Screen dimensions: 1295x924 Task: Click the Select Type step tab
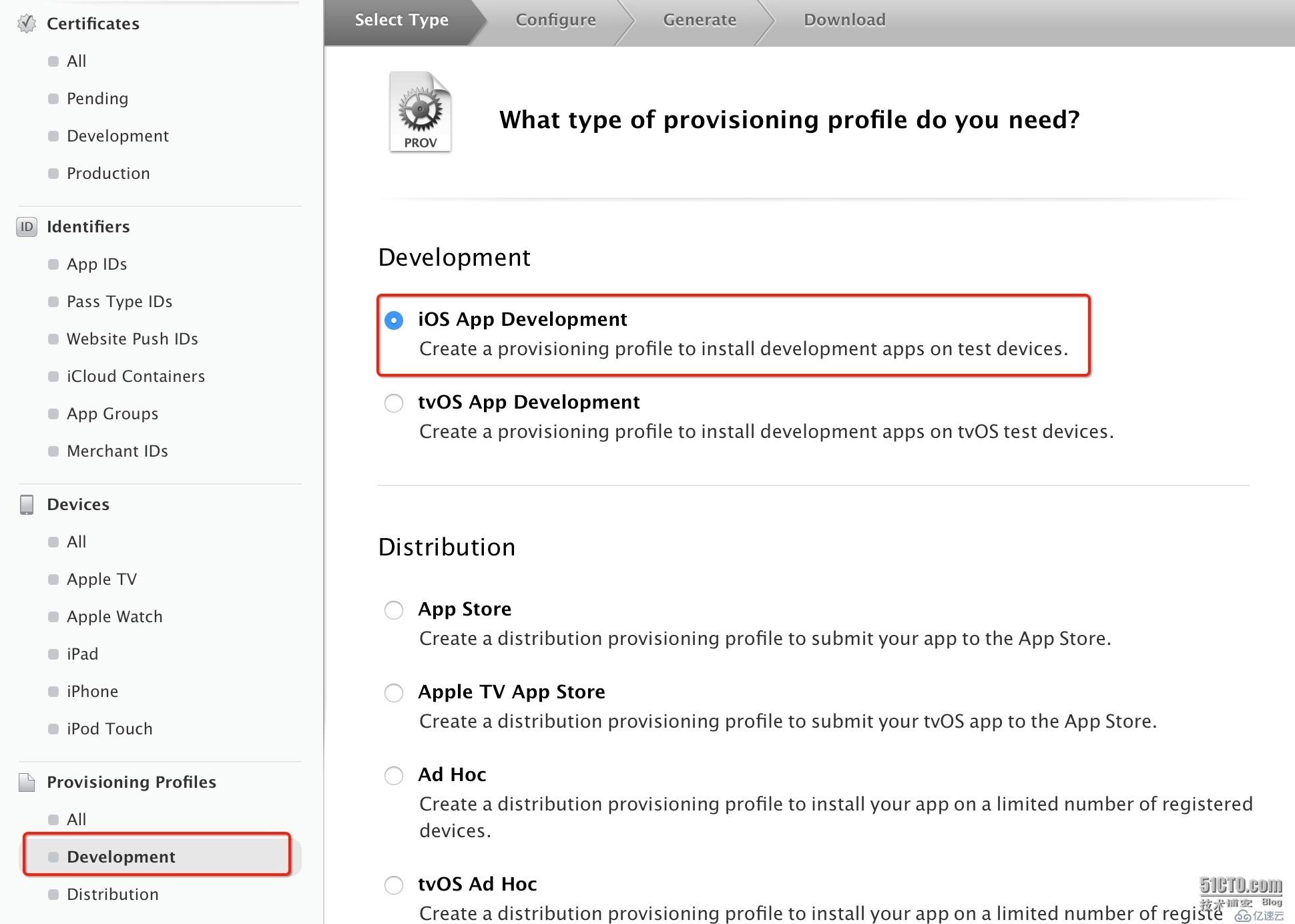click(401, 19)
